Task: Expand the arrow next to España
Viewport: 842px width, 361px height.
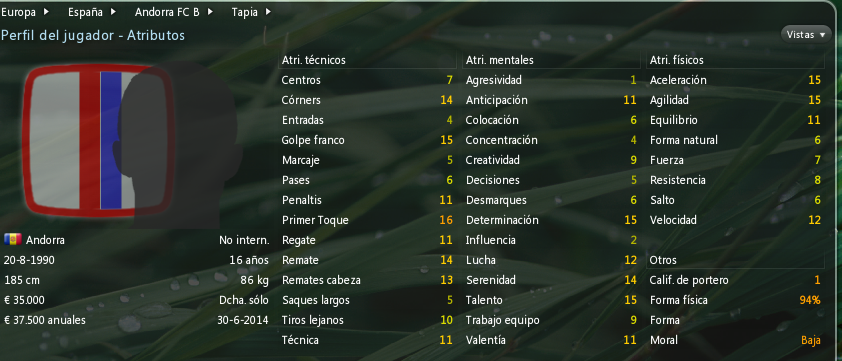Action: point(114,12)
